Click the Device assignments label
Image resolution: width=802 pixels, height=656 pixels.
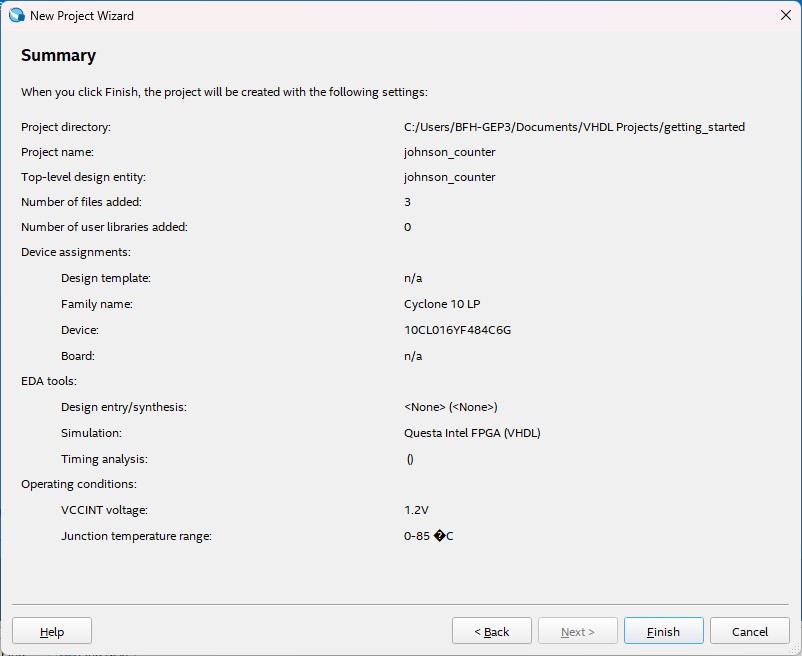76,252
